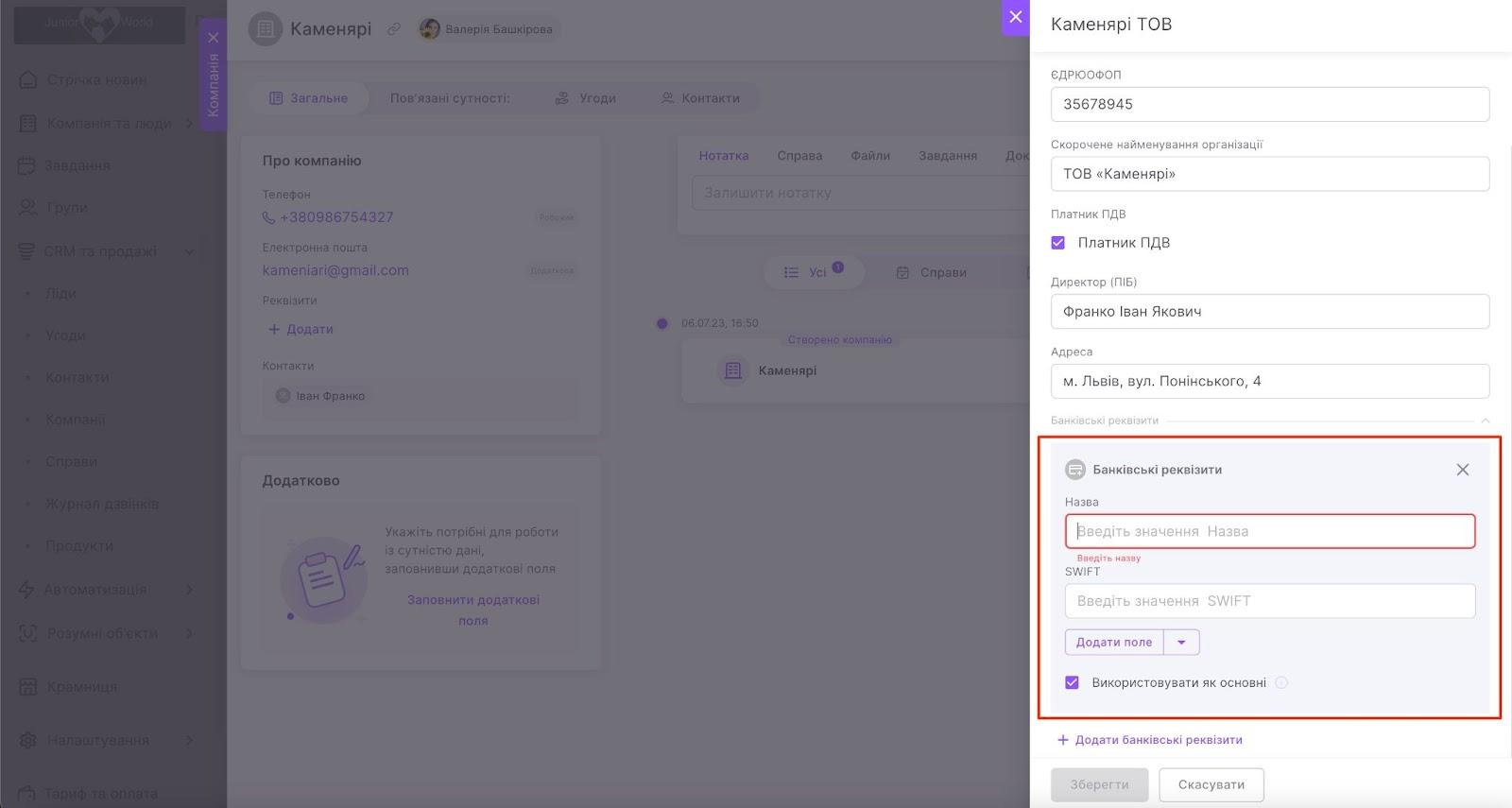Open Ліди in the sidebar
Image resolution: width=1512 pixels, height=808 pixels.
pos(60,293)
